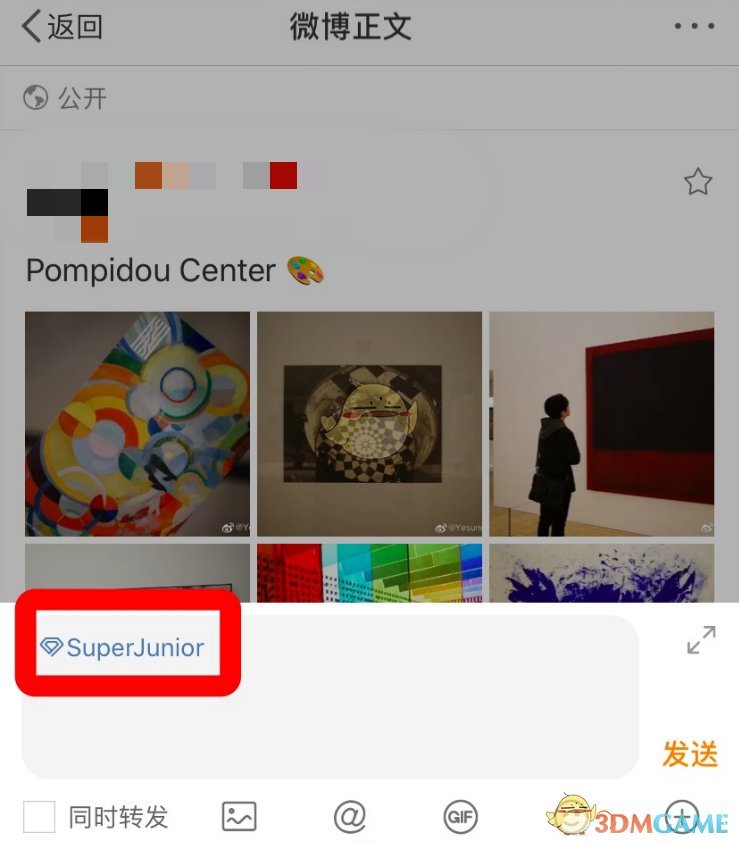
Task: Expand the comment box to full screen
Action: click(x=701, y=640)
